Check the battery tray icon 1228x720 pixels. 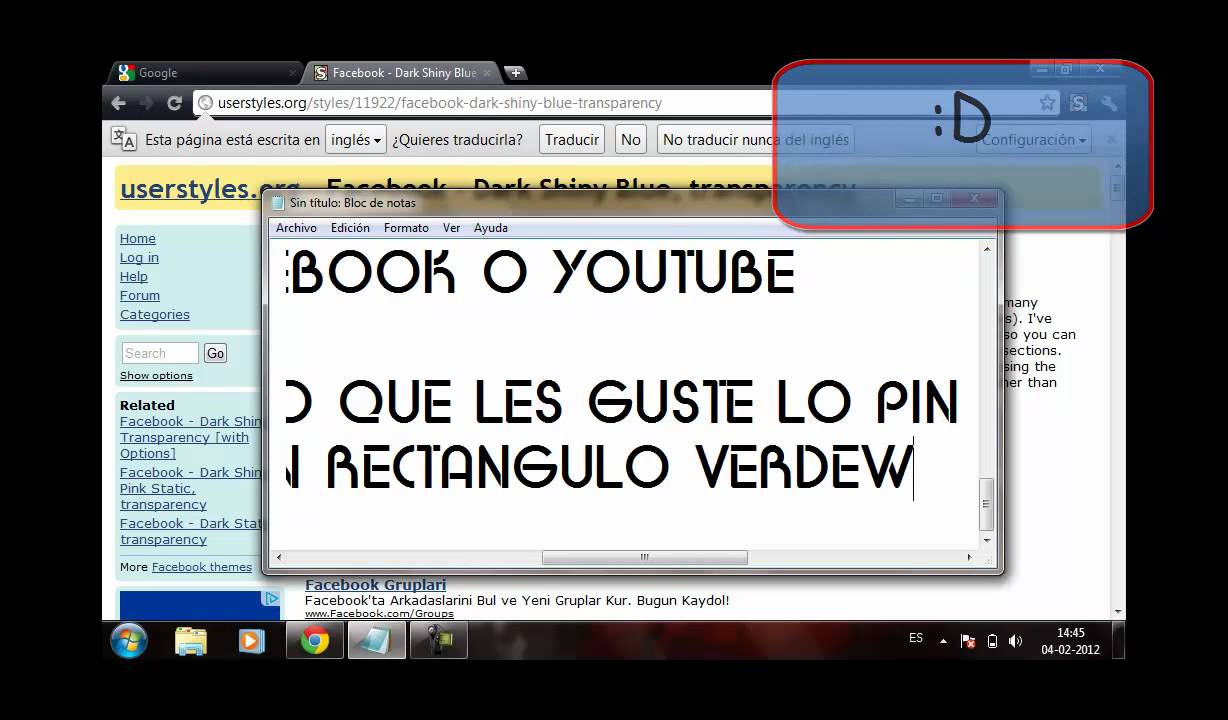pyautogui.click(x=992, y=641)
